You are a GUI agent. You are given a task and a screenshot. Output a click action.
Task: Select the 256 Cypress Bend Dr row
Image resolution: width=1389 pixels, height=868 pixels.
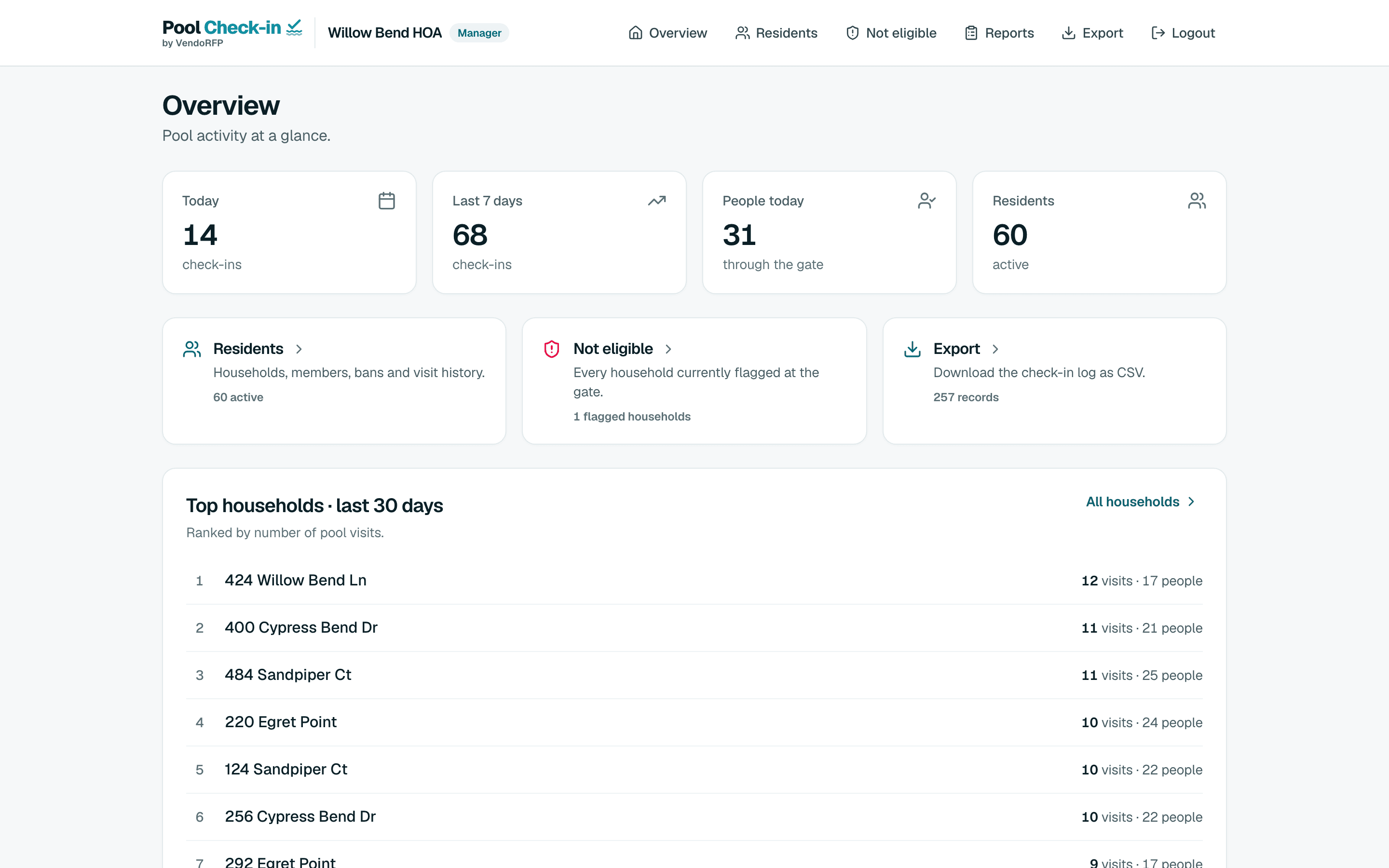coord(694,816)
